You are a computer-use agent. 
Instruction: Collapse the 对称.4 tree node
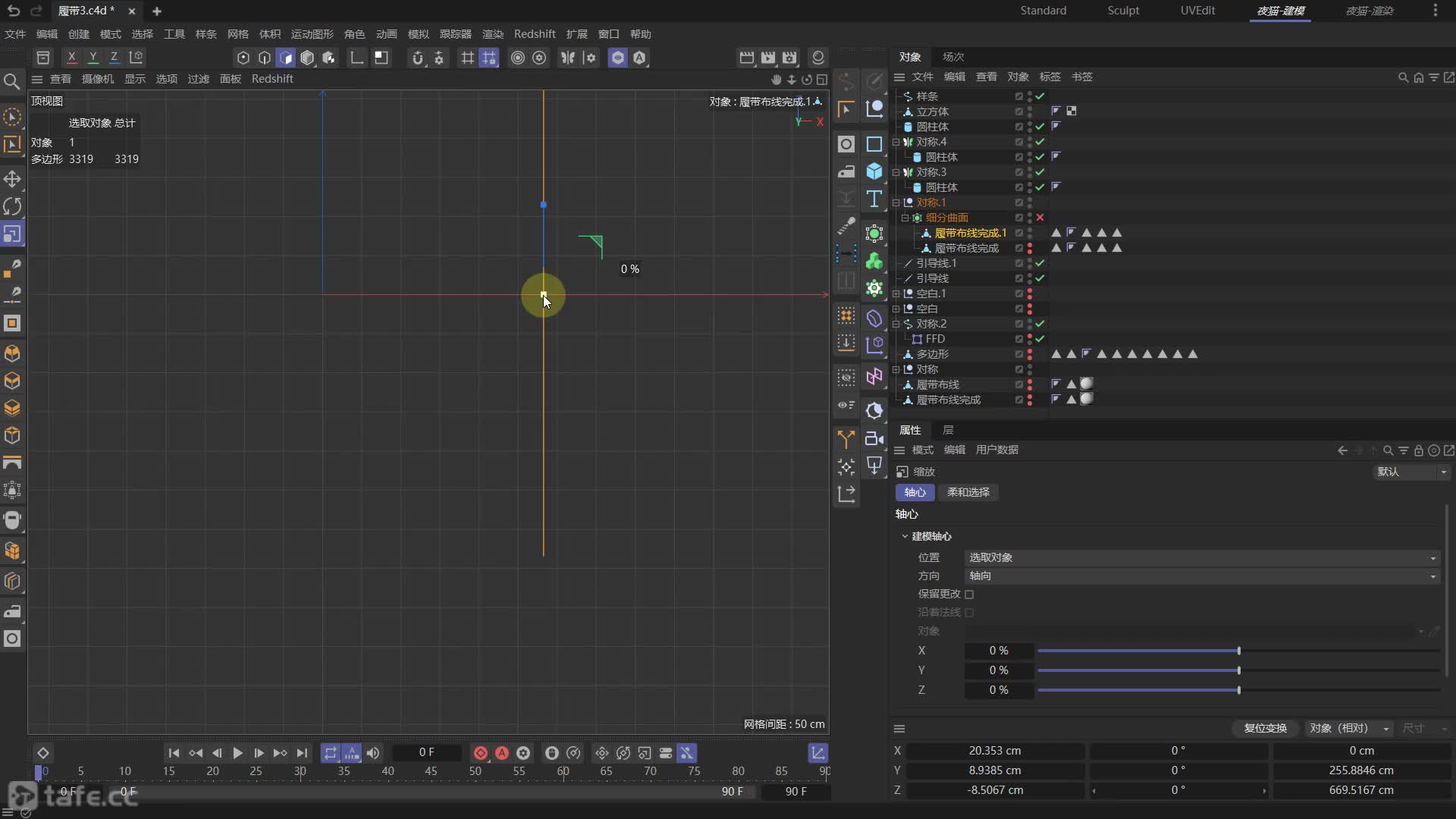[x=896, y=142]
